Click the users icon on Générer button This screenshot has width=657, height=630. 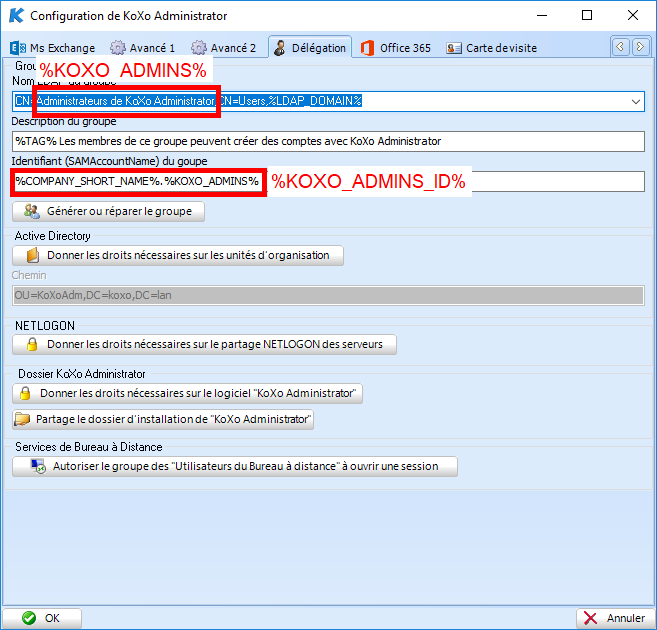tap(32, 211)
